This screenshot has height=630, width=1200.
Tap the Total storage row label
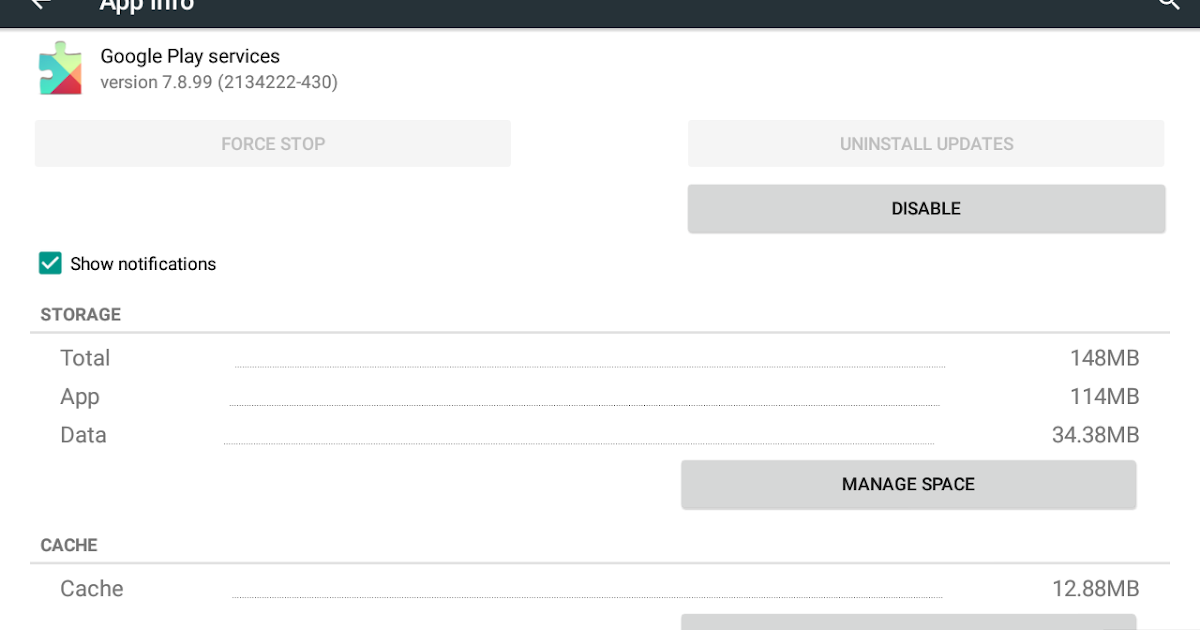pos(85,358)
